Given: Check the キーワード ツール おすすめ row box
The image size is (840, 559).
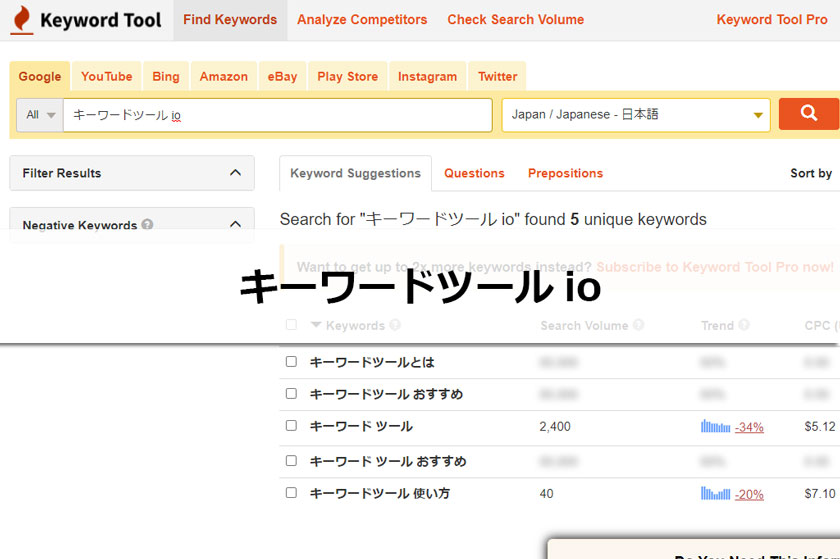Looking at the screenshot, I should pyautogui.click(x=291, y=461).
